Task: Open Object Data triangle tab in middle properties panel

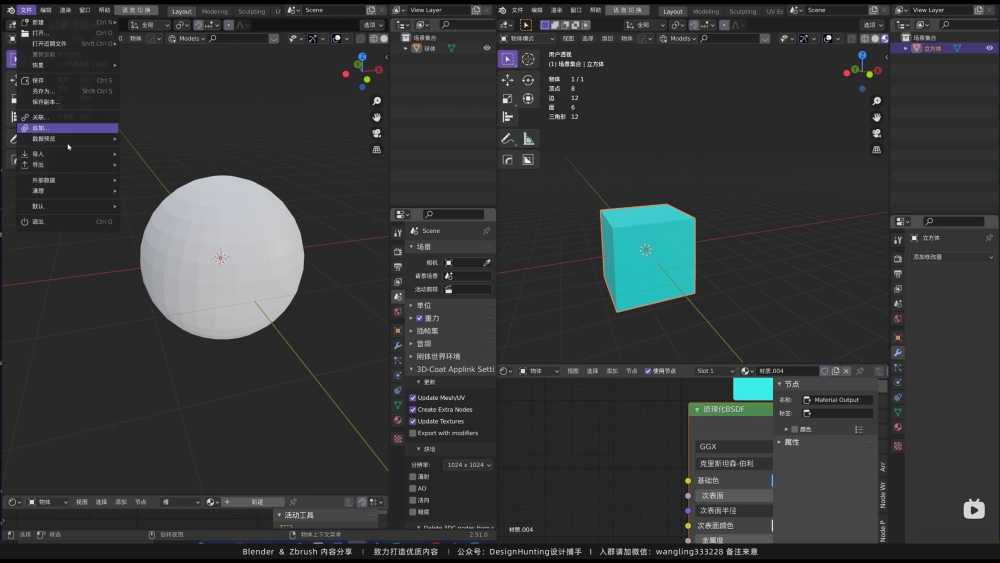Action: (398, 405)
